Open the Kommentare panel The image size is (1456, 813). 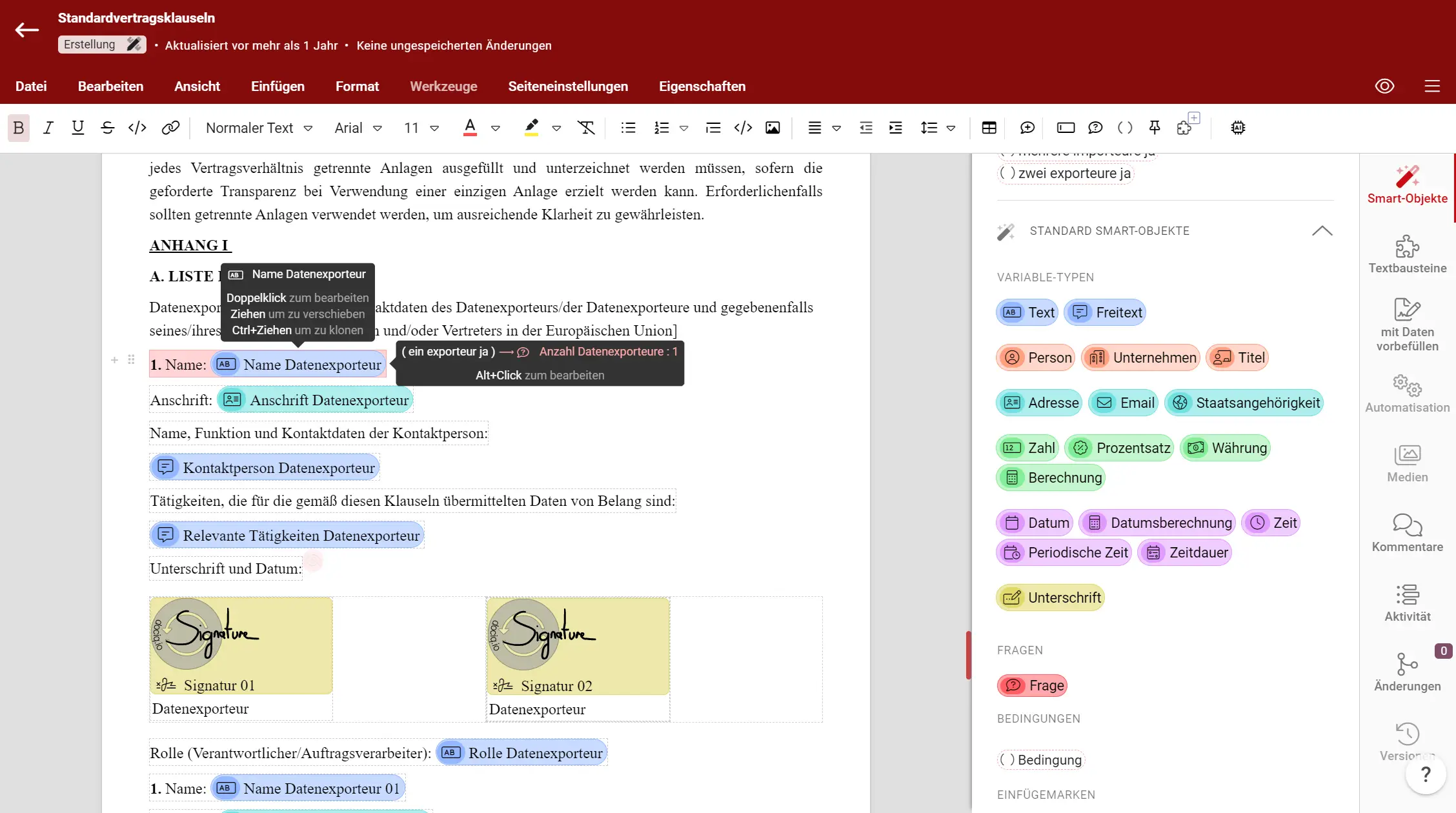(x=1407, y=533)
